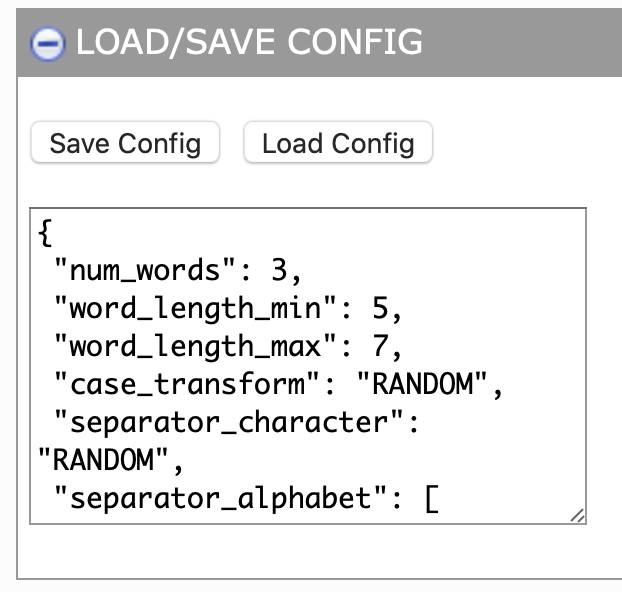Click the open bracket after separator_alphabet

pos(431,498)
